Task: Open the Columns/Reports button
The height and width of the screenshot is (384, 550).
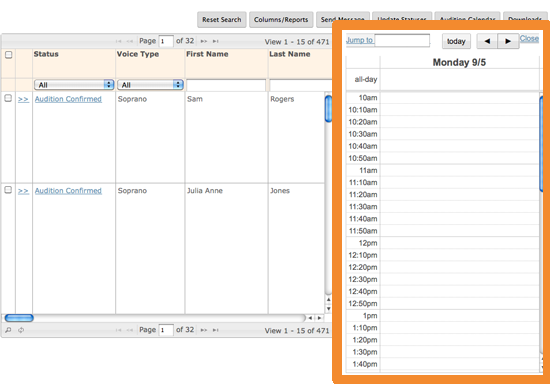Action: [281, 20]
